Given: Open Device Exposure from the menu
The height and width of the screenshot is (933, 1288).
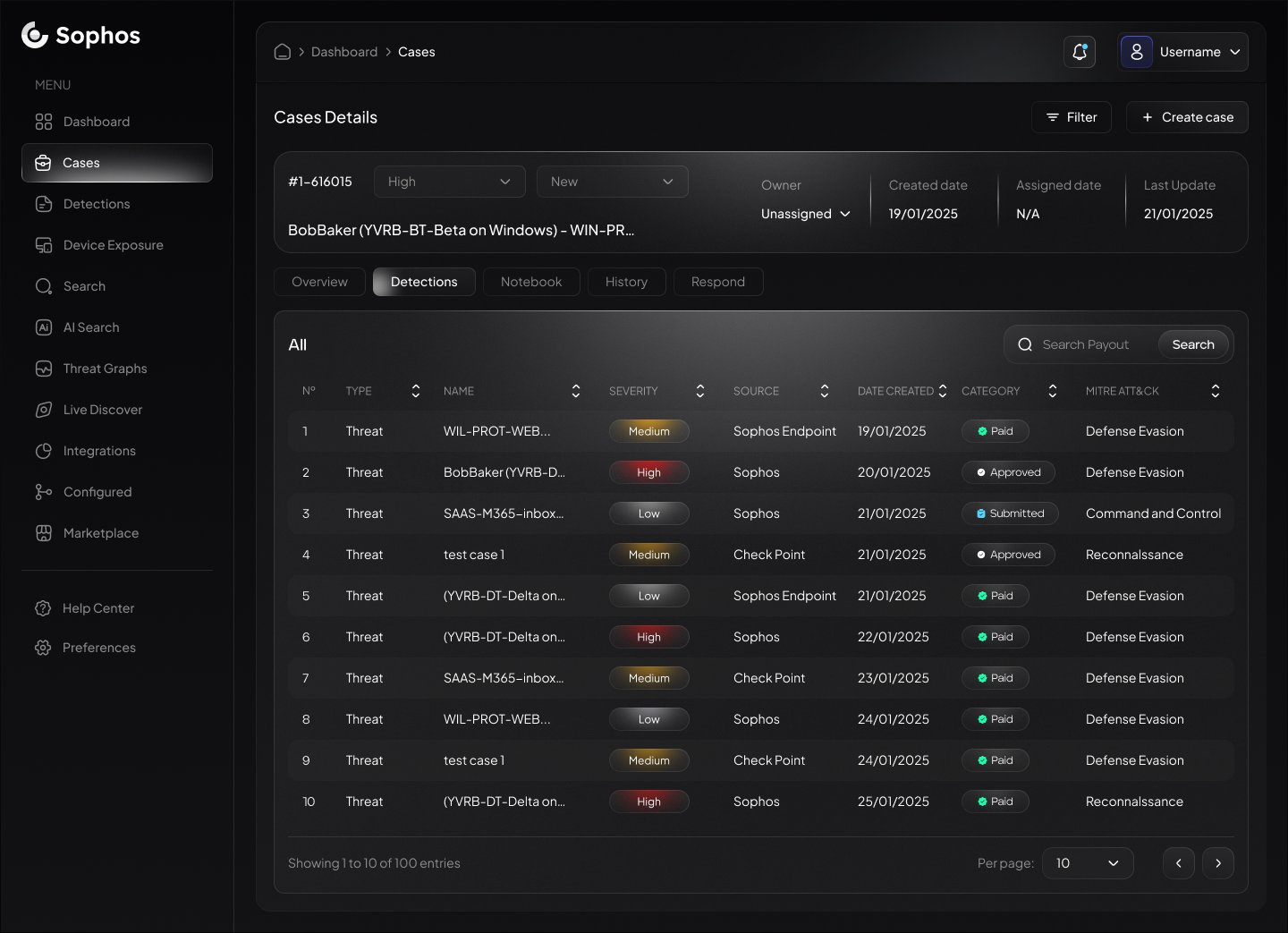Looking at the screenshot, I should tap(112, 244).
